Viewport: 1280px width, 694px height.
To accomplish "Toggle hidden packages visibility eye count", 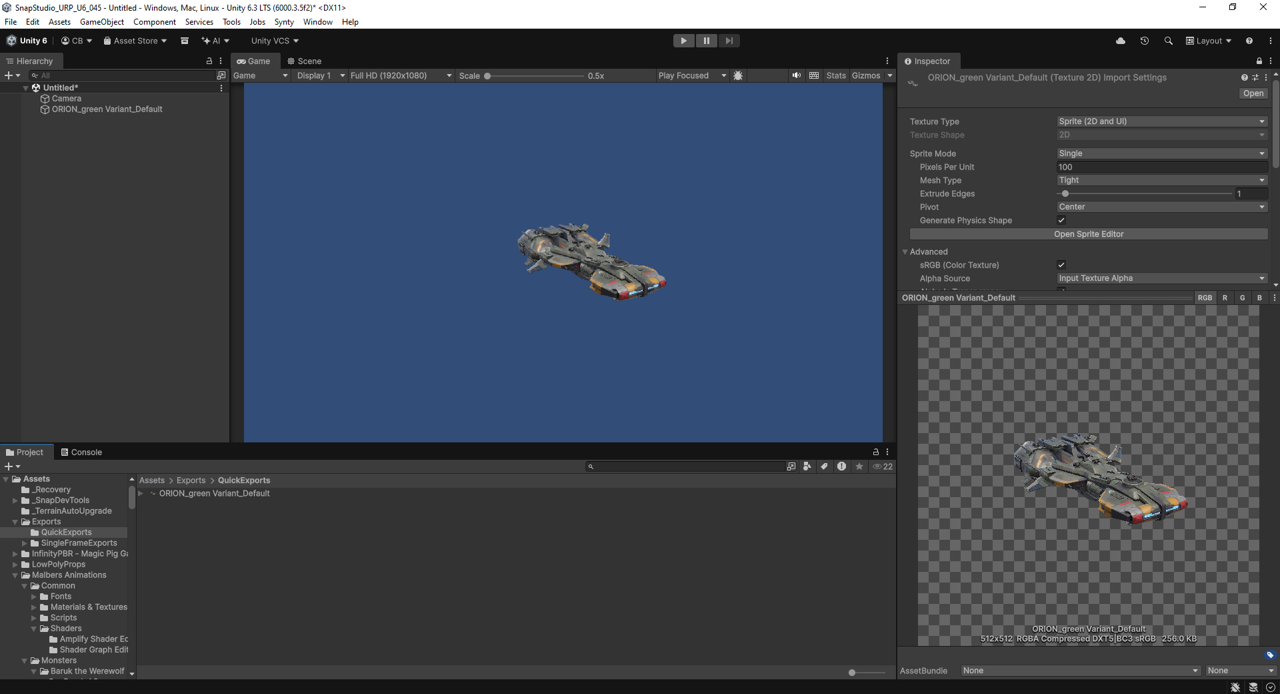I will (882, 466).
